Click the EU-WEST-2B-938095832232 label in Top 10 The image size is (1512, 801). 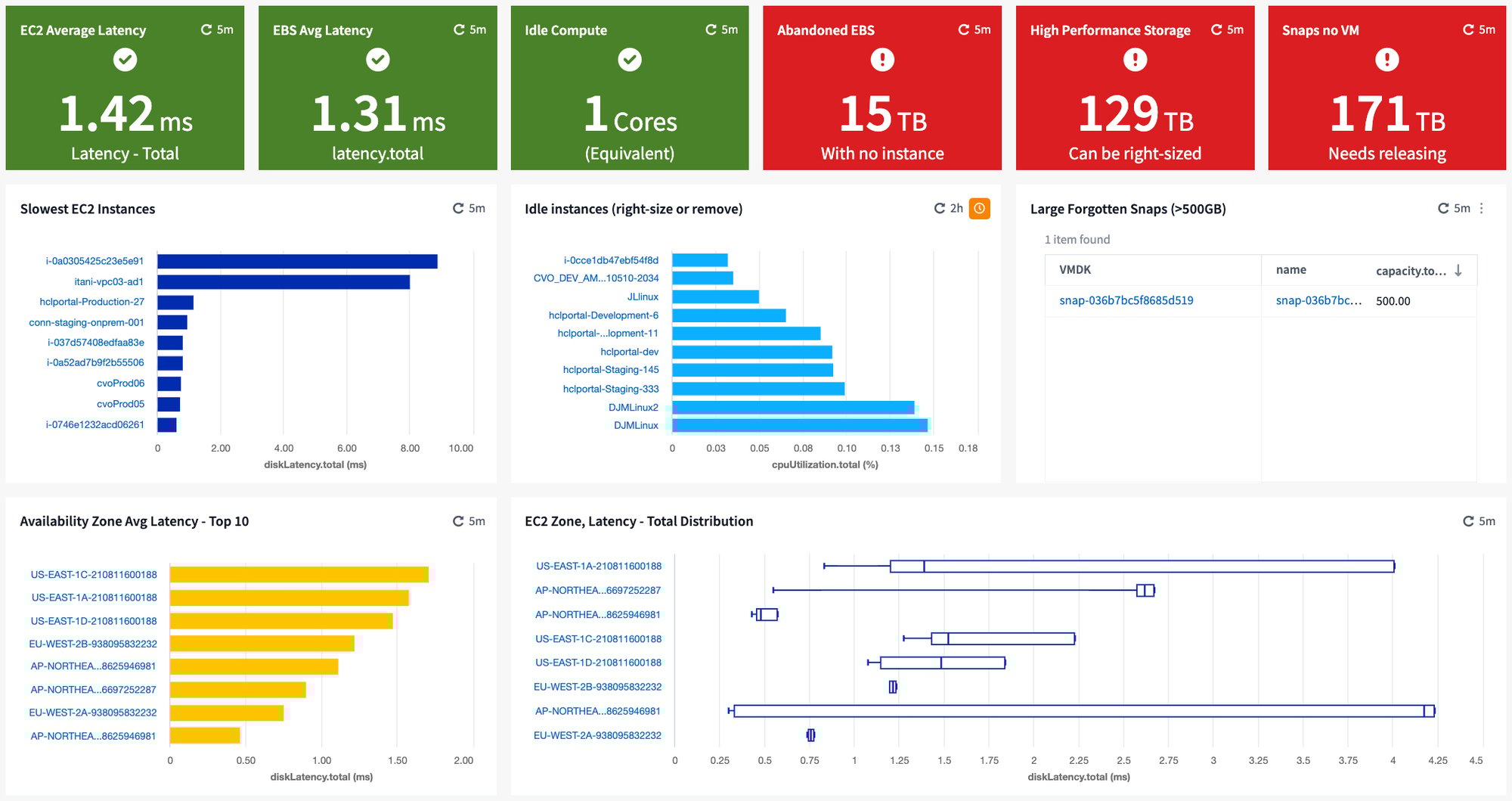(93, 644)
